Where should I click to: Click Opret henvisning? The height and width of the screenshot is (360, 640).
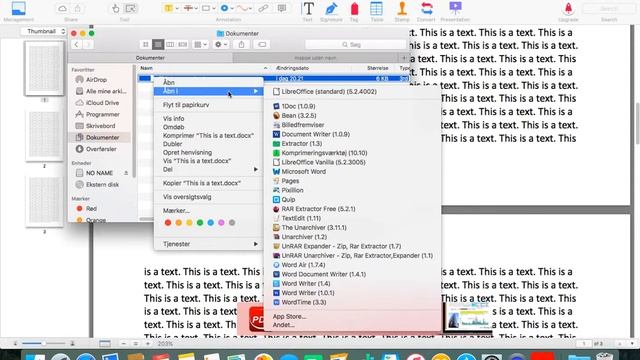tap(187, 152)
